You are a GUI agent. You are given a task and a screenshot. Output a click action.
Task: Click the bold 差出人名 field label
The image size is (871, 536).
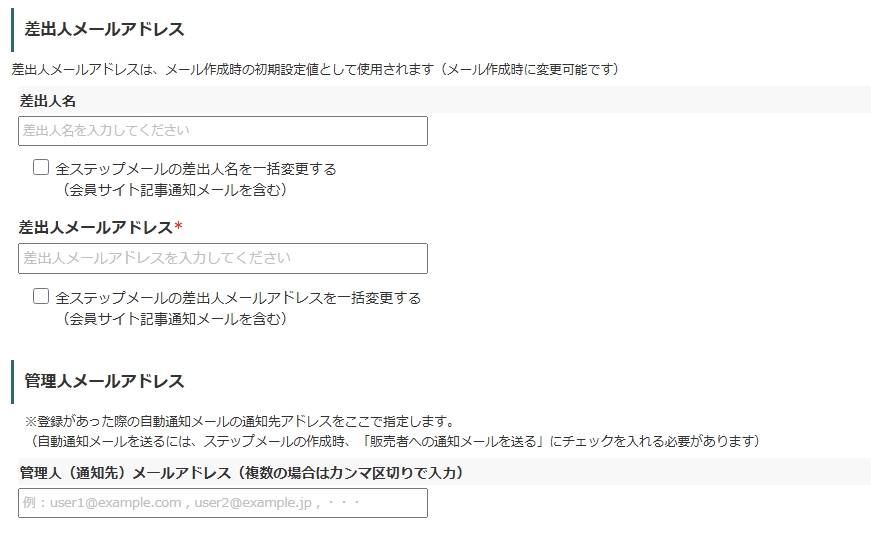(x=48, y=101)
